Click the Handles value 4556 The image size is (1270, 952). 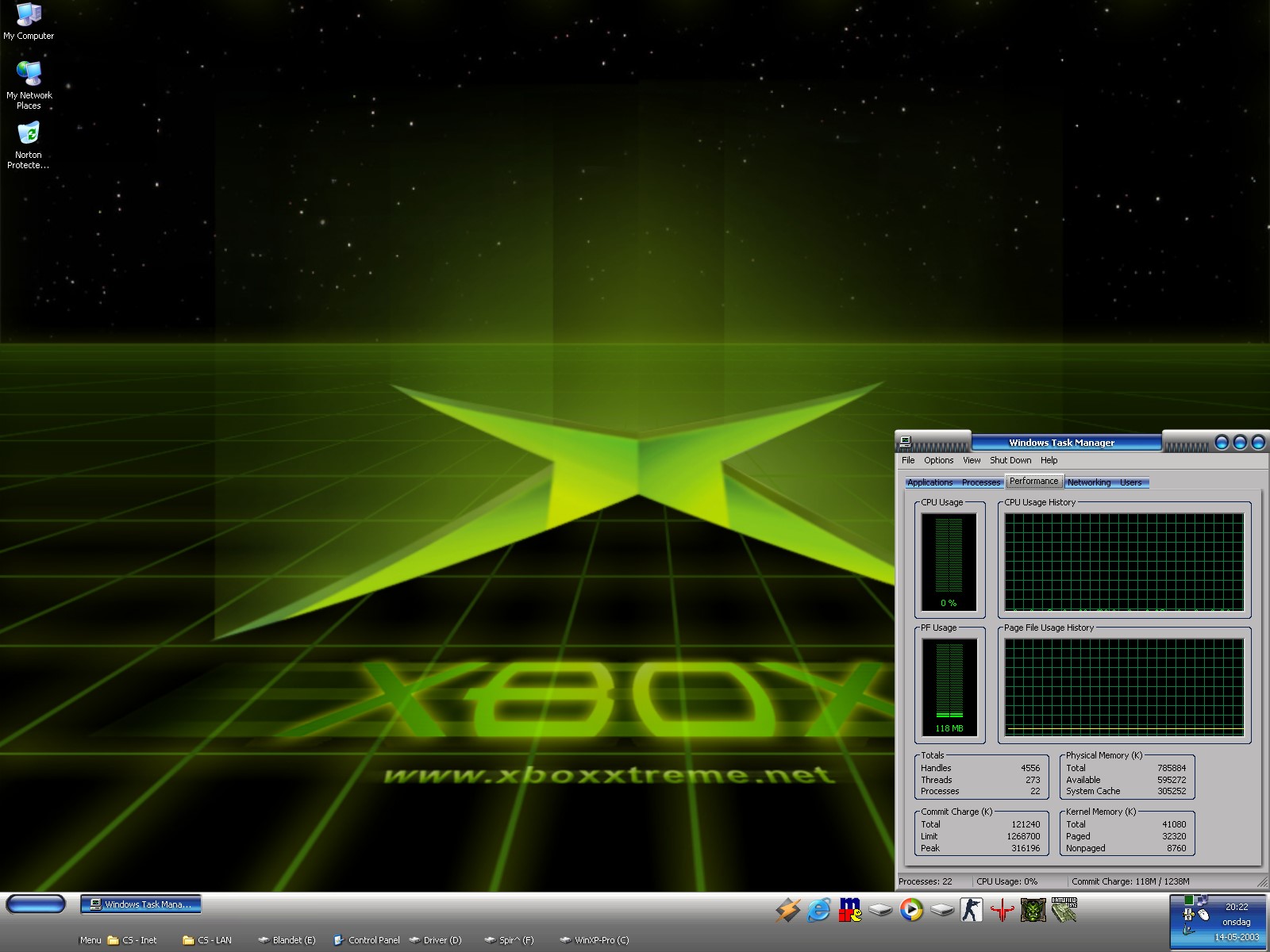click(1030, 768)
